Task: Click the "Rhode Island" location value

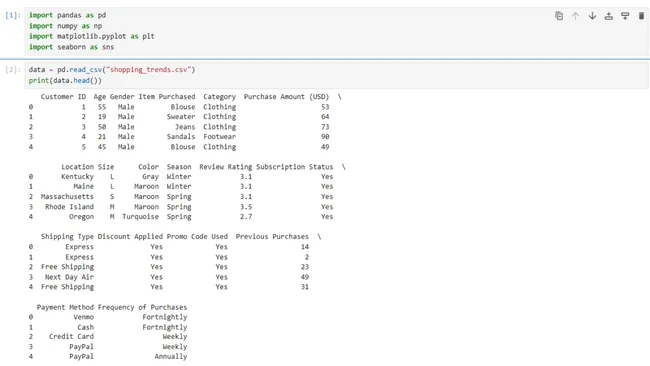Action: (x=69, y=206)
